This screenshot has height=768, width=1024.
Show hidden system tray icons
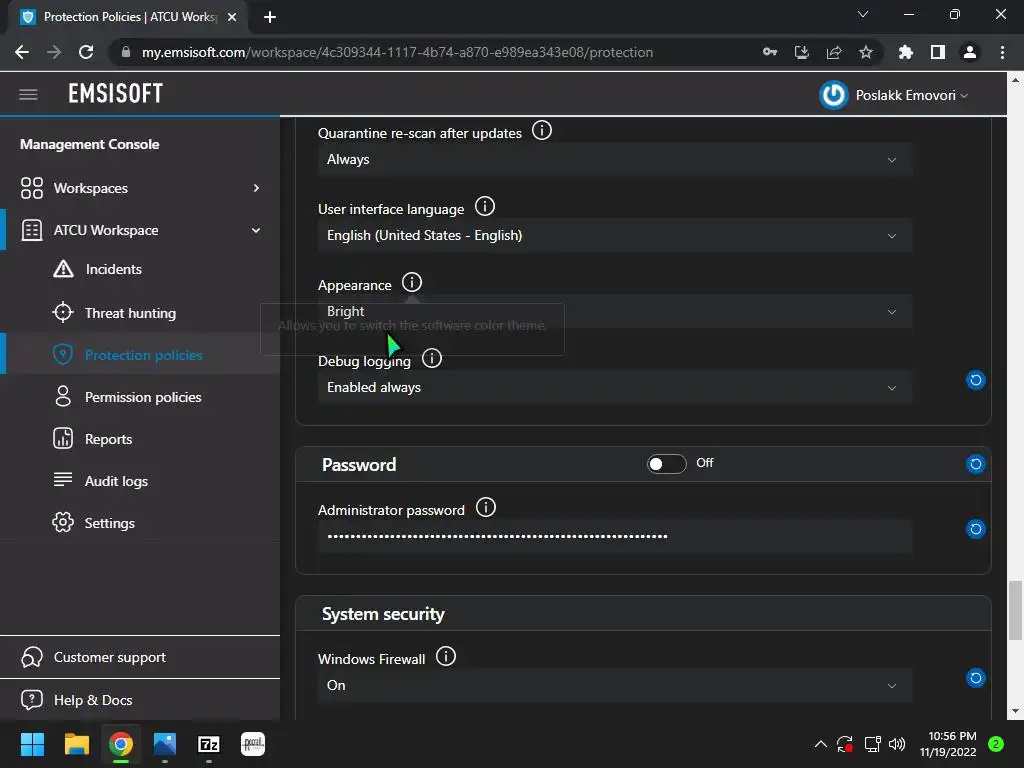821,744
